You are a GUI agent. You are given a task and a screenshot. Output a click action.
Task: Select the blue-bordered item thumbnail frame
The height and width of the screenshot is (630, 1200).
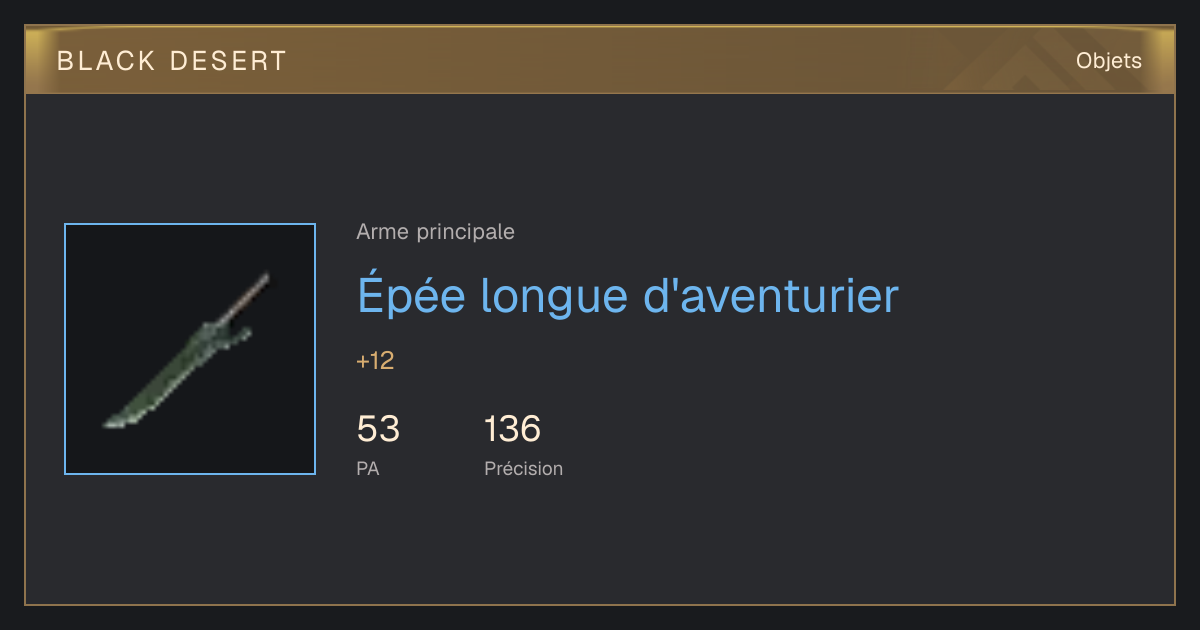coord(190,349)
